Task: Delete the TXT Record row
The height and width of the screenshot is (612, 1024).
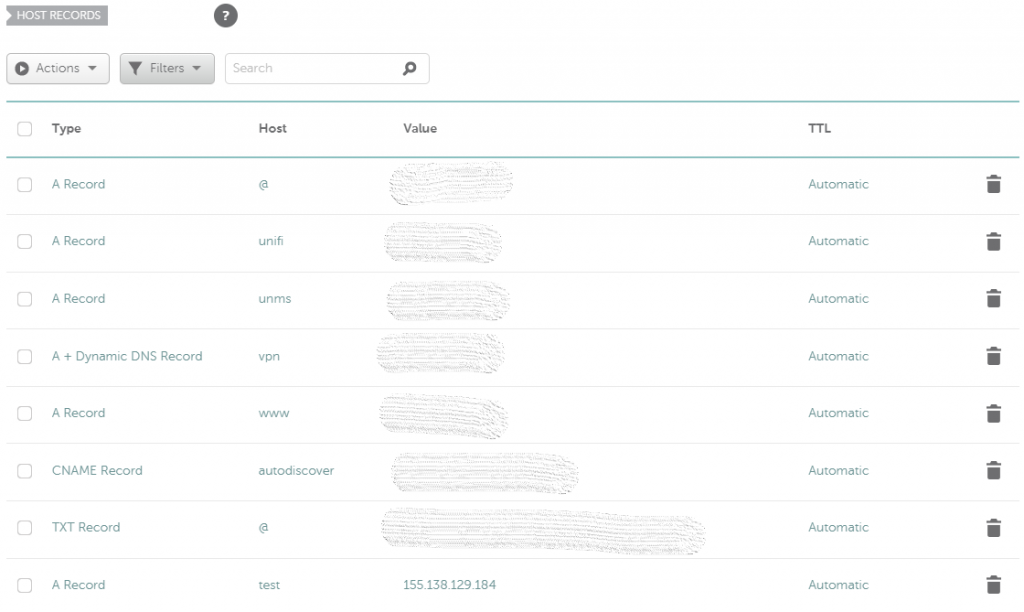Action: pyautogui.click(x=993, y=528)
